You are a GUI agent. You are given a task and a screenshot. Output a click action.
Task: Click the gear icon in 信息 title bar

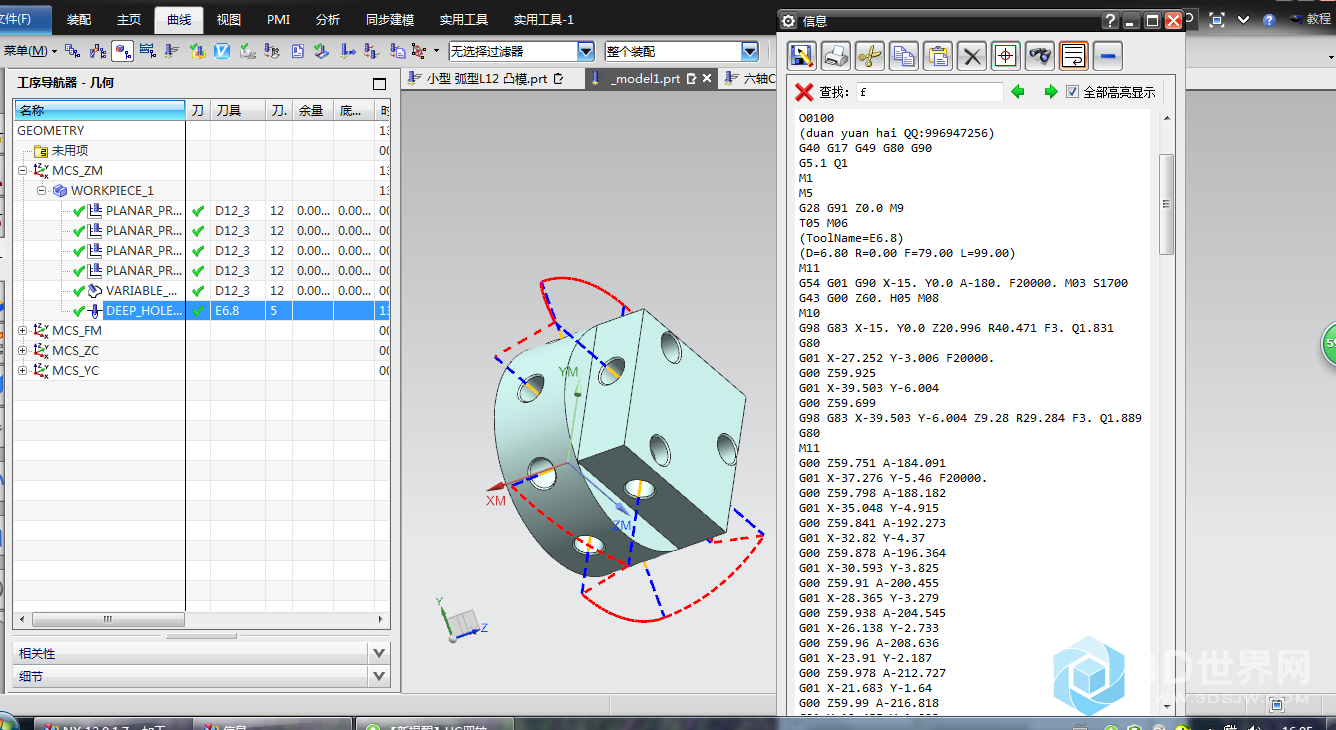click(788, 20)
